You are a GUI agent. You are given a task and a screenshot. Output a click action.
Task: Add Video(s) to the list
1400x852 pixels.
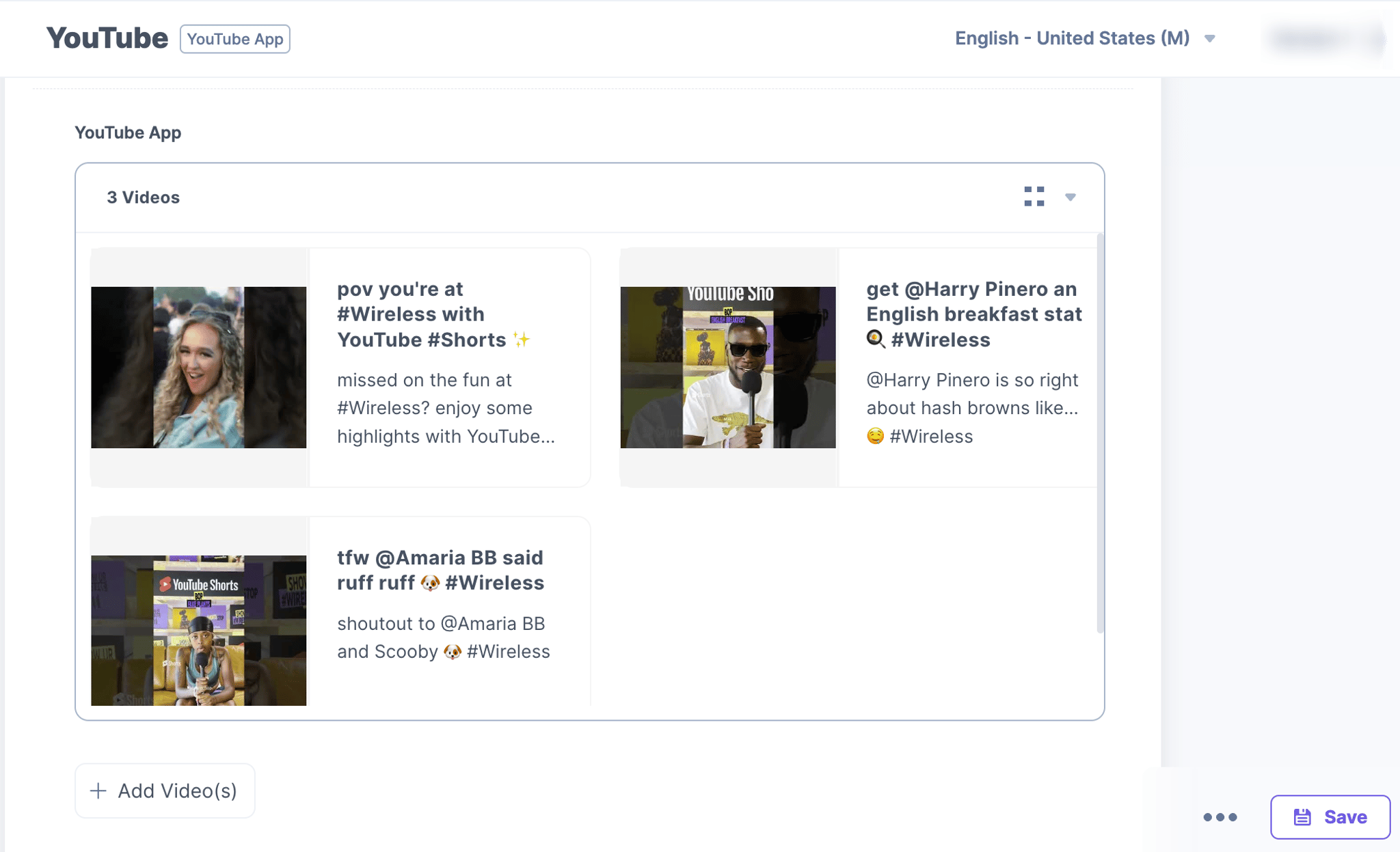tap(165, 791)
